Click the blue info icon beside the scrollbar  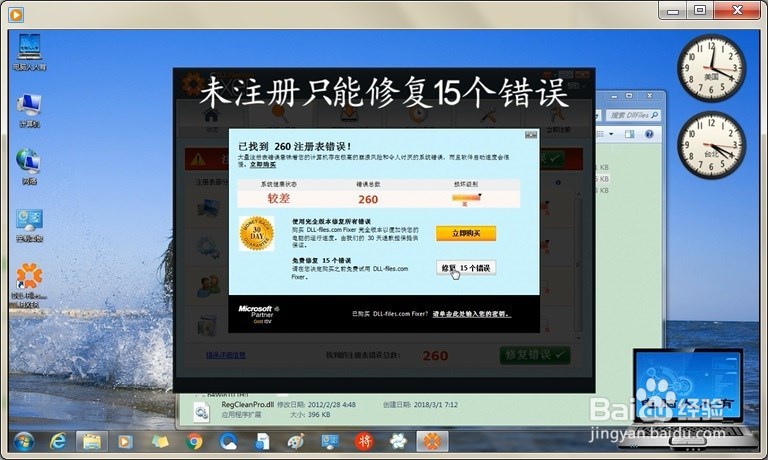[558, 182]
